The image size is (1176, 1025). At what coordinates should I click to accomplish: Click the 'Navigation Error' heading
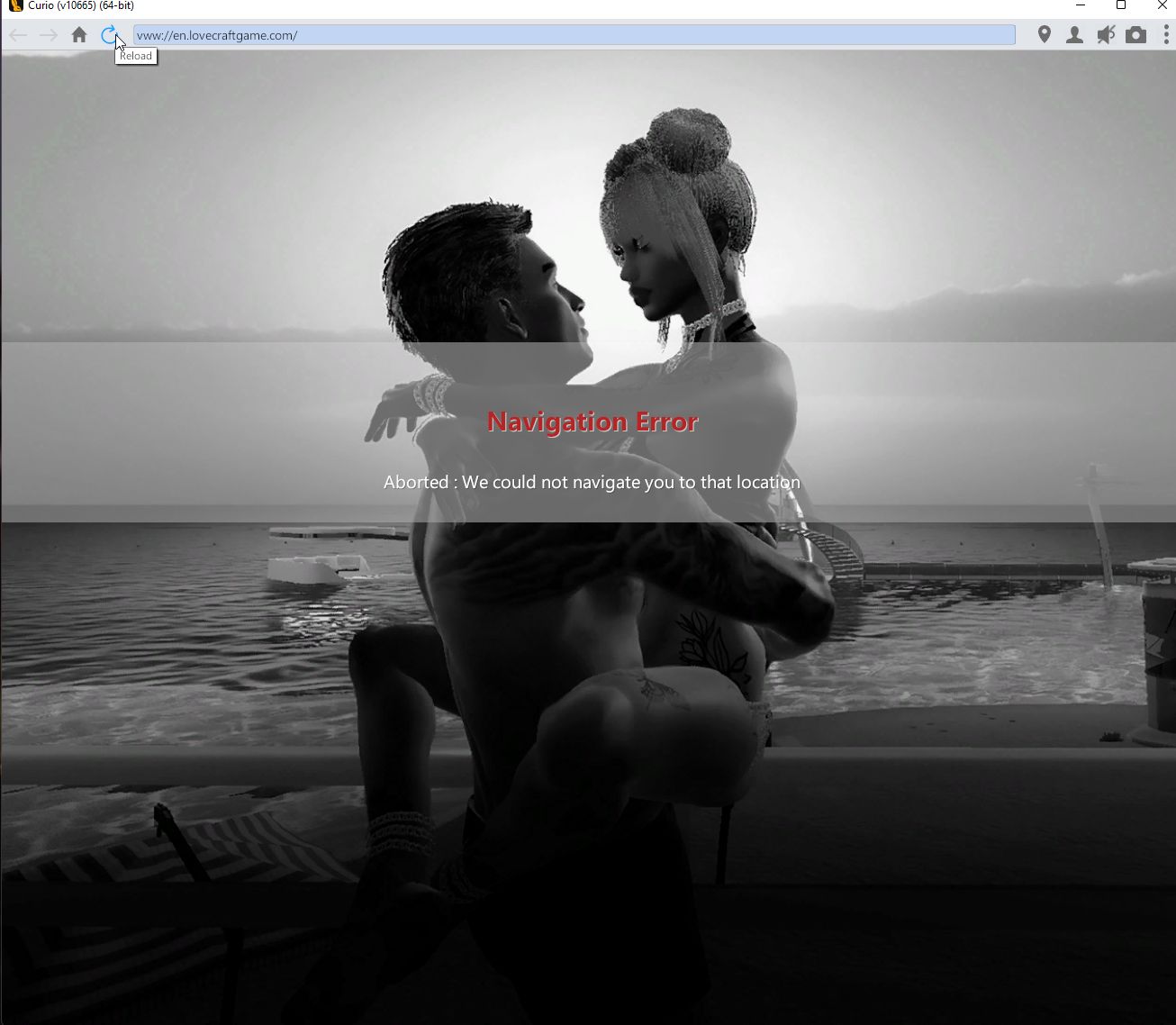(593, 422)
